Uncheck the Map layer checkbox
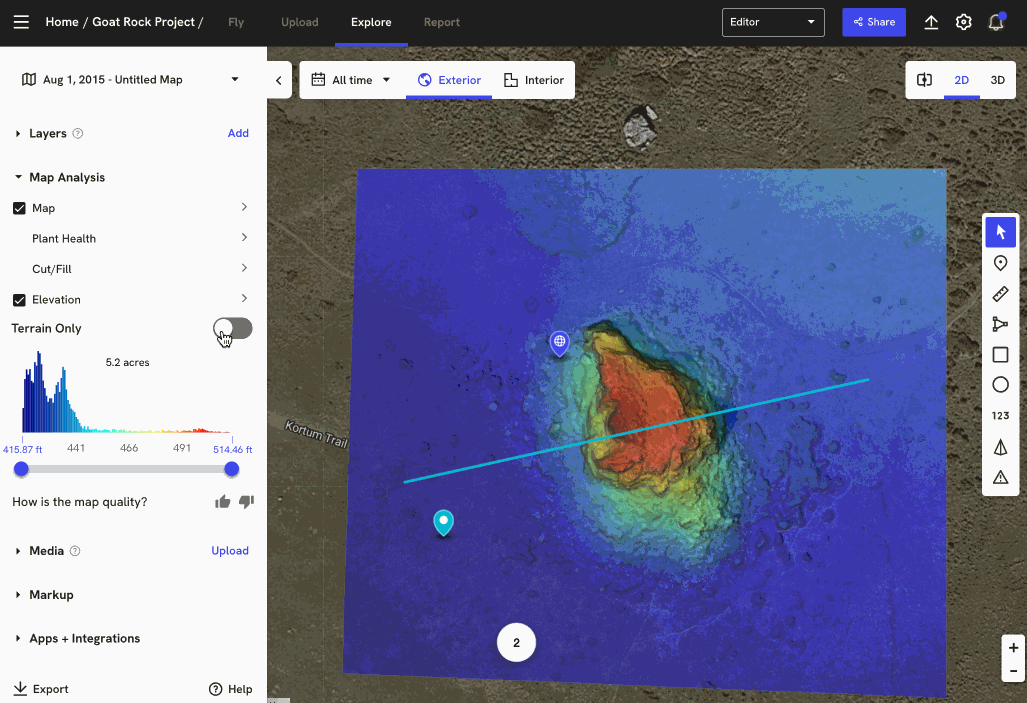 19,208
